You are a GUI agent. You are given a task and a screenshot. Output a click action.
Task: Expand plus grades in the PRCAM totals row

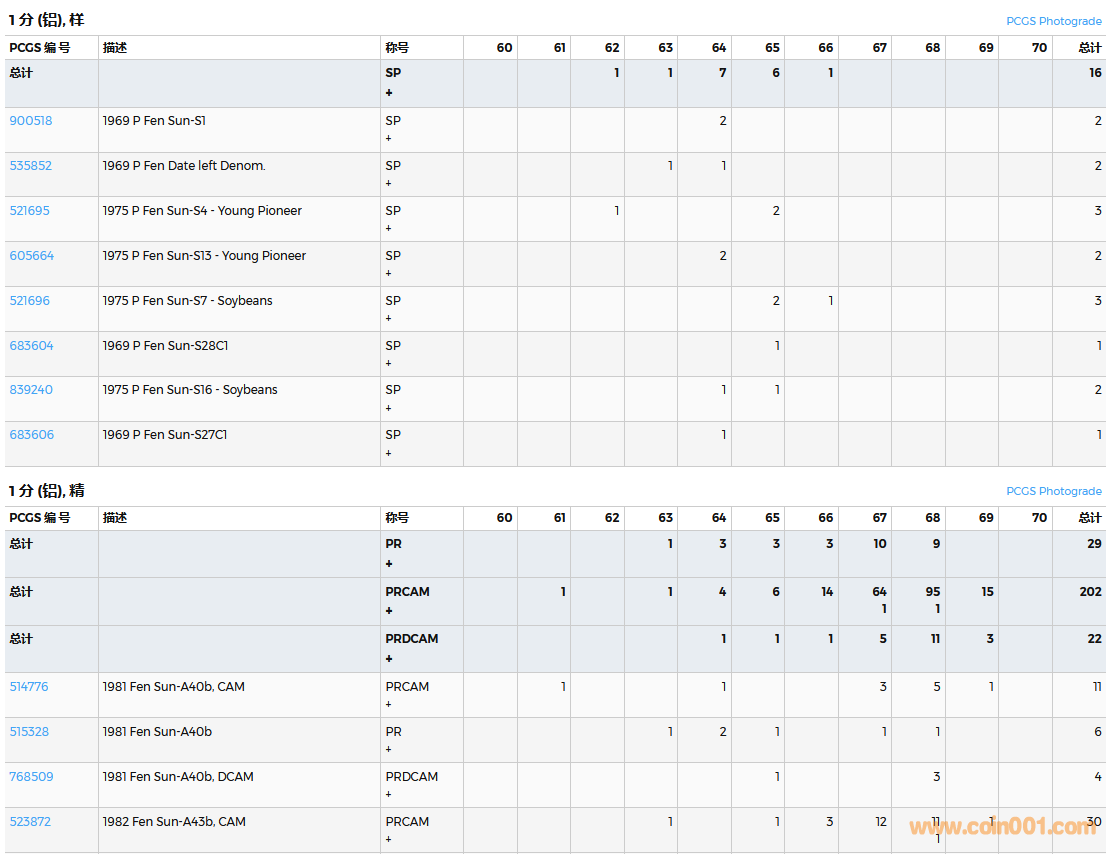[x=389, y=611]
